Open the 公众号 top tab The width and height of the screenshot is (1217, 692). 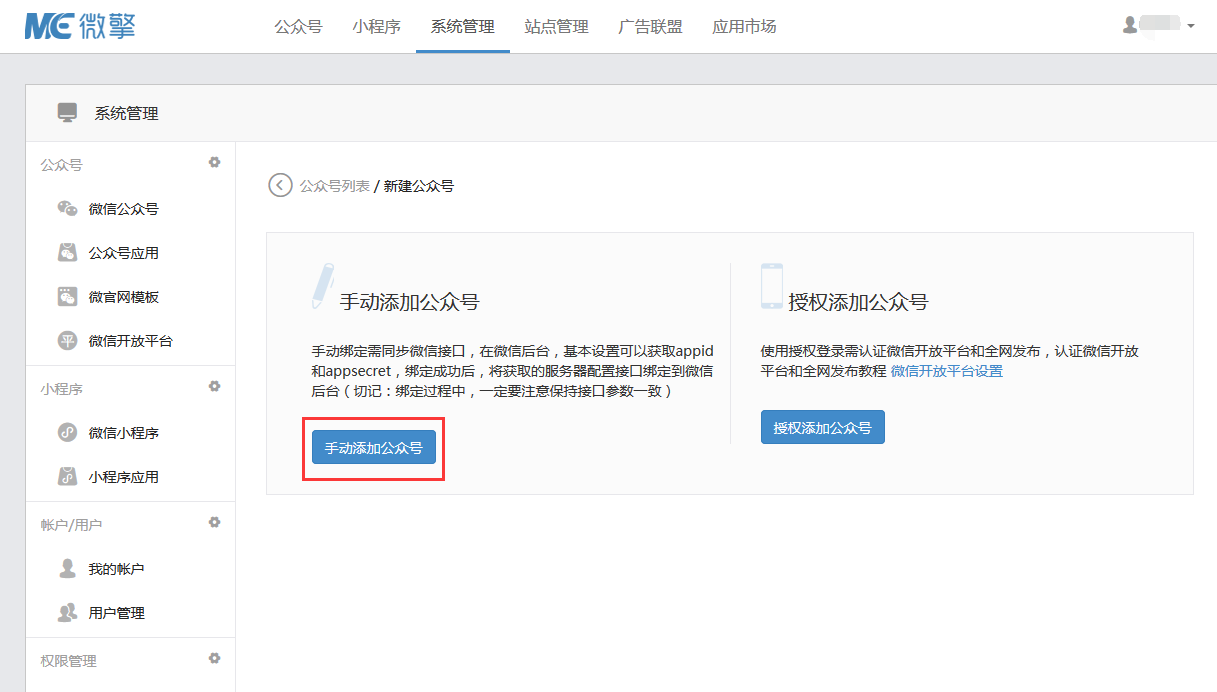(298, 27)
